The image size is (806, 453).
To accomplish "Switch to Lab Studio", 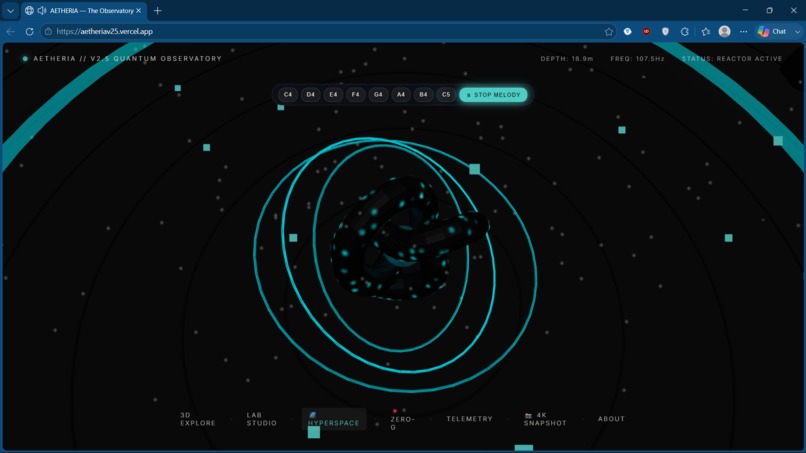I will [x=262, y=419].
